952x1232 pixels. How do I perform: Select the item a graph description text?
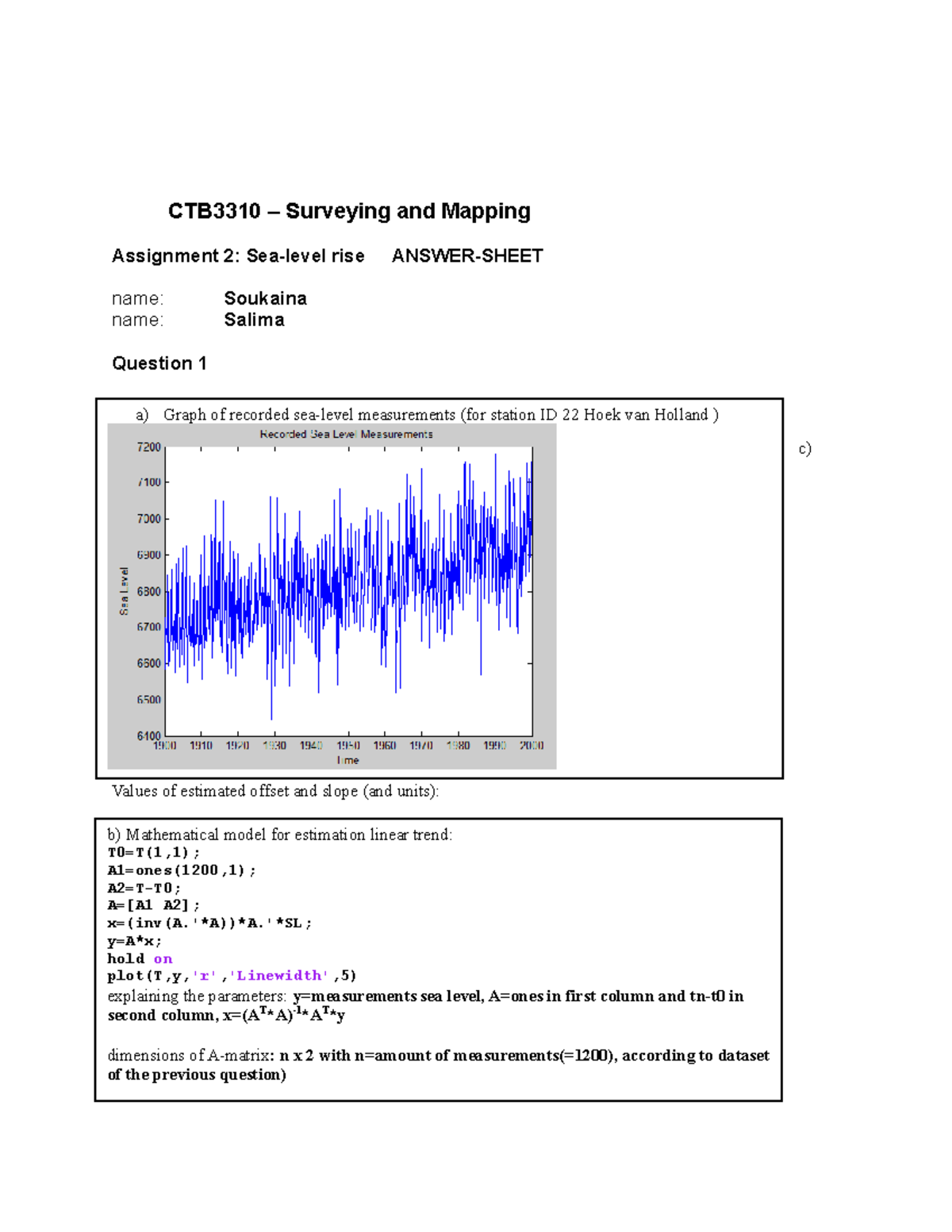(x=426, y=413)
